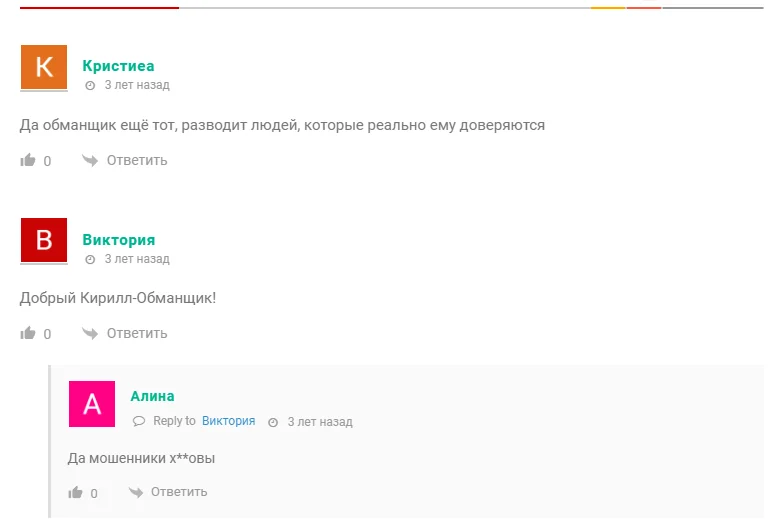
Task: Click clock icon beside Кристиеа's timestamp
Action: [x=90, y=86]
